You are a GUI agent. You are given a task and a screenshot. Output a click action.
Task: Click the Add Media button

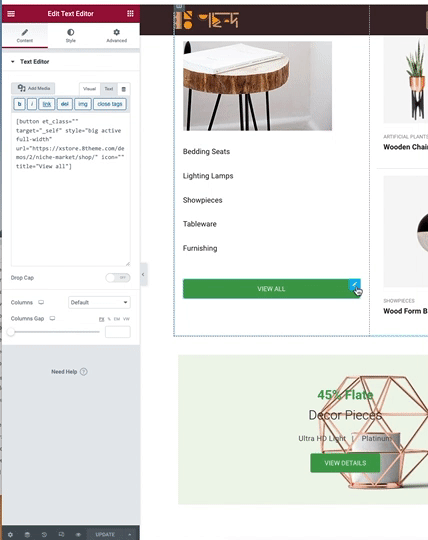[x=33, y=88]
